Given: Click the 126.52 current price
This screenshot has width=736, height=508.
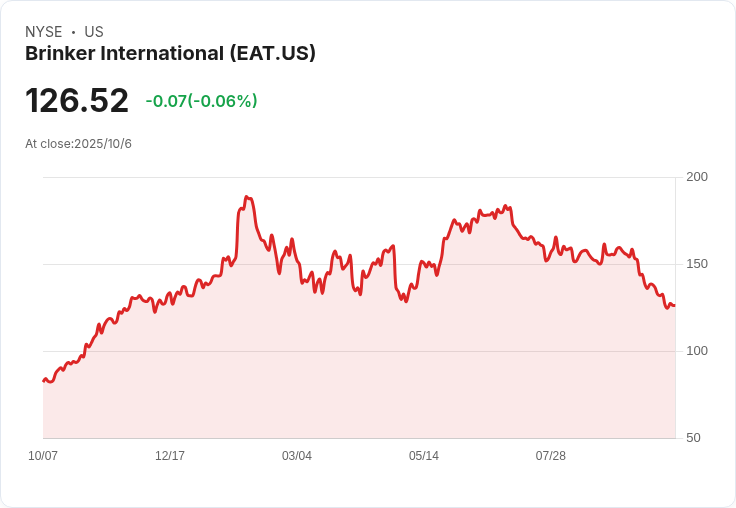Looking at the screenshot, I should click(x=77, y=100).
